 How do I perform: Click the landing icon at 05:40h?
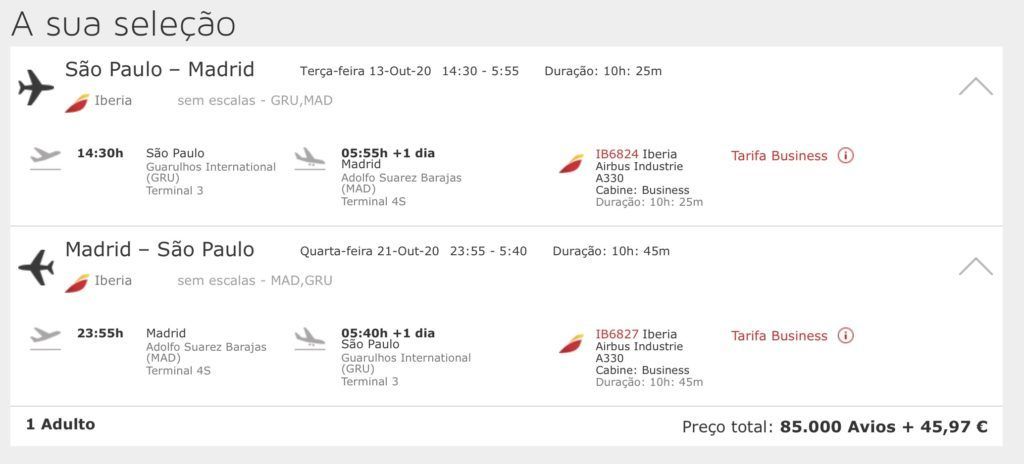(310, 339)
